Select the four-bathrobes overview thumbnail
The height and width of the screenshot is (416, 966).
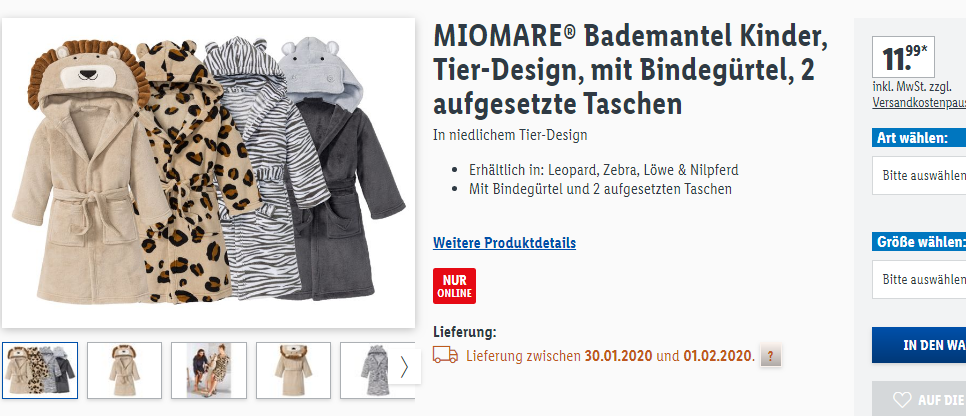(x=40, y=370)
